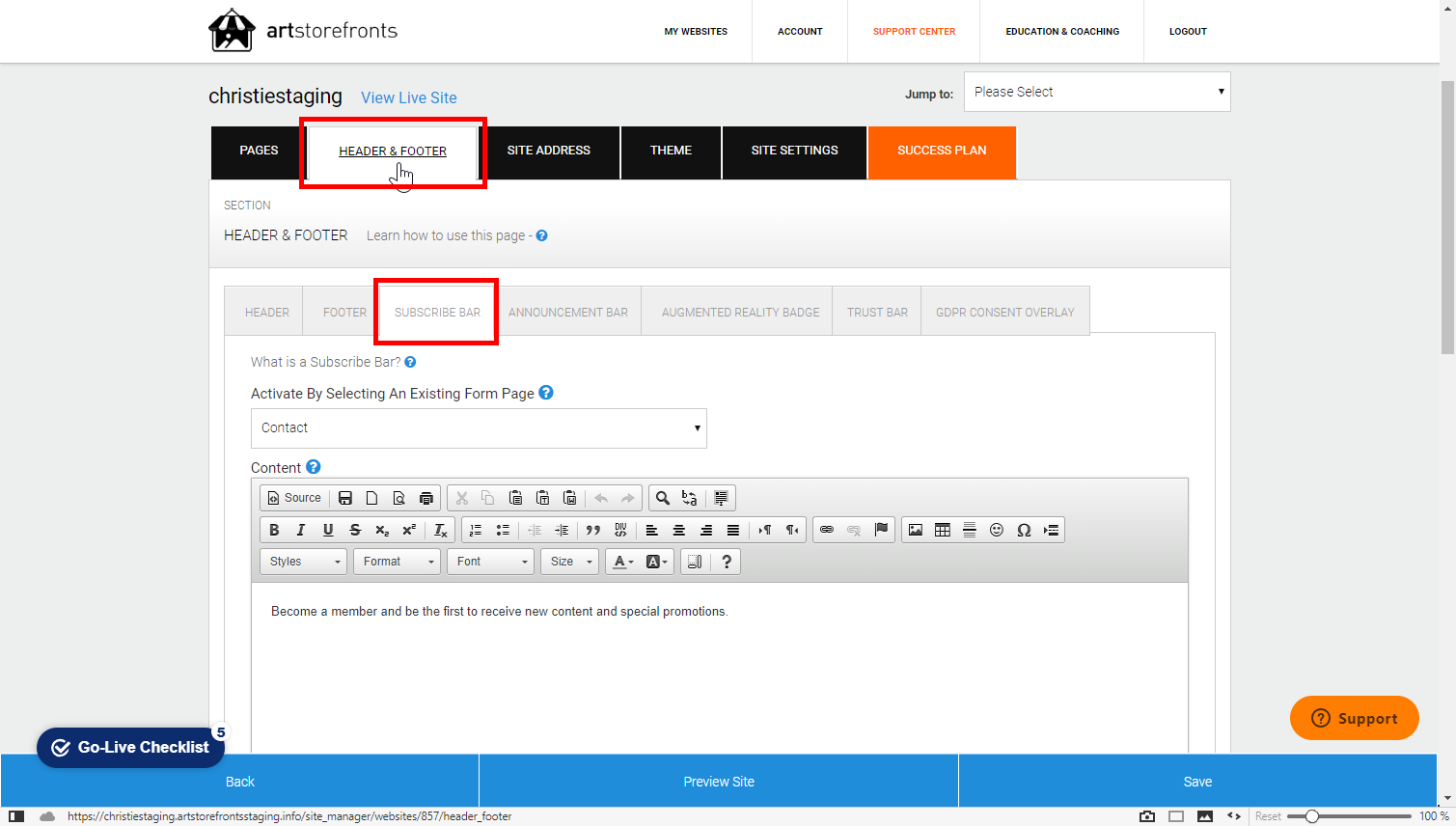Screen dimensions: 1456x826
Task: Toggle underline formatting
Action: (328, 530)
